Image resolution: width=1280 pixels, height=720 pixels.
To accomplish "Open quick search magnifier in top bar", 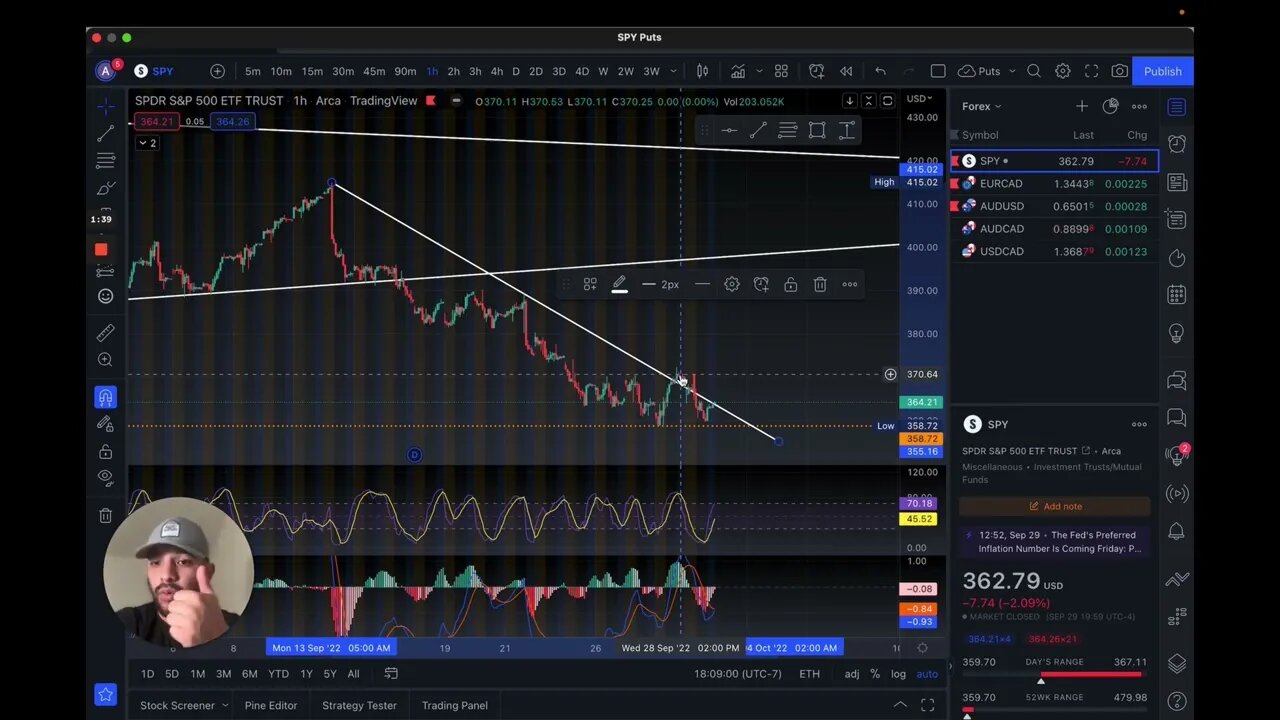I will [1034, 71].
